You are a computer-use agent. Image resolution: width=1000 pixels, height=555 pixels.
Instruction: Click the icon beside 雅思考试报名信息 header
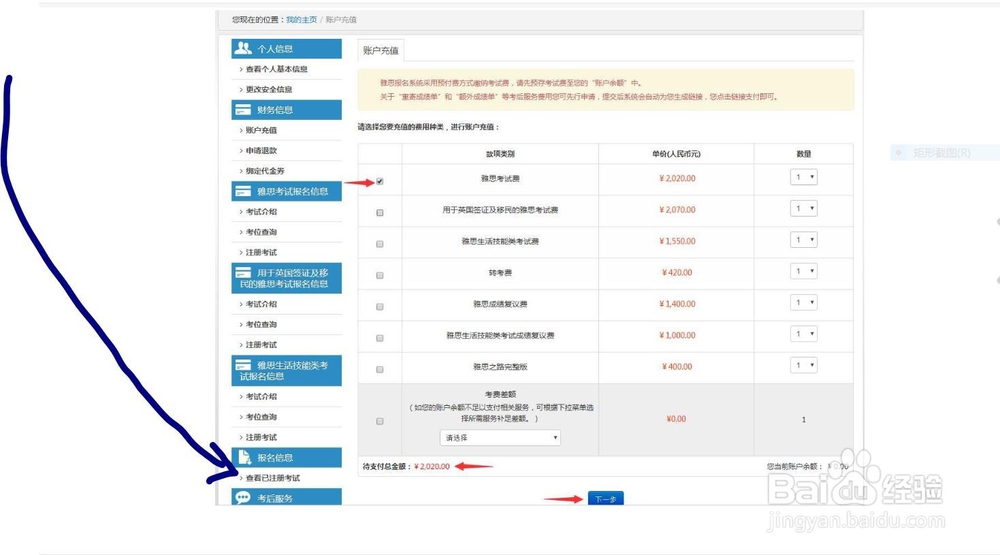(243, 191)
